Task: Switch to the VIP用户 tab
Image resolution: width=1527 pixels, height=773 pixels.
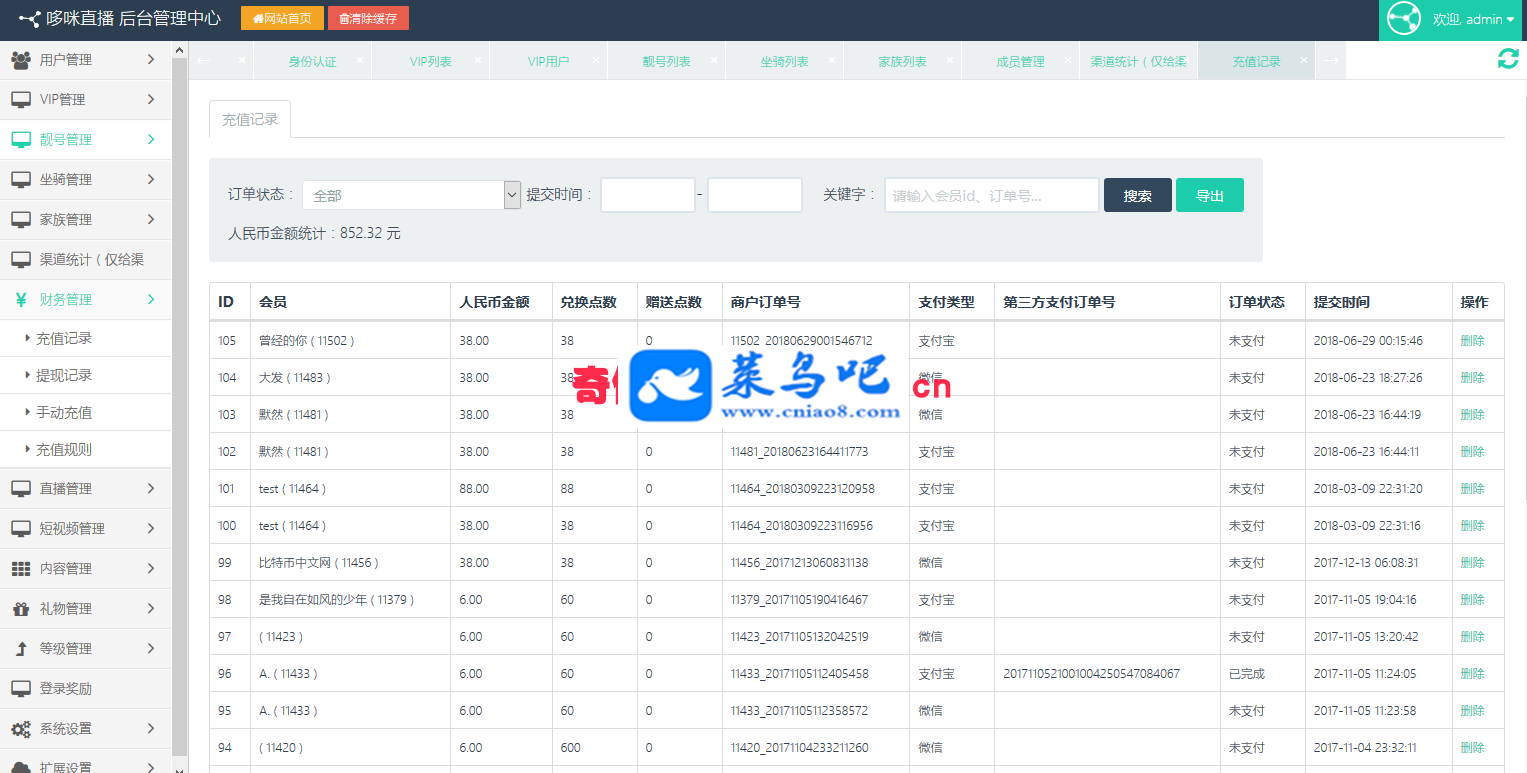Action: pos(549,61)
